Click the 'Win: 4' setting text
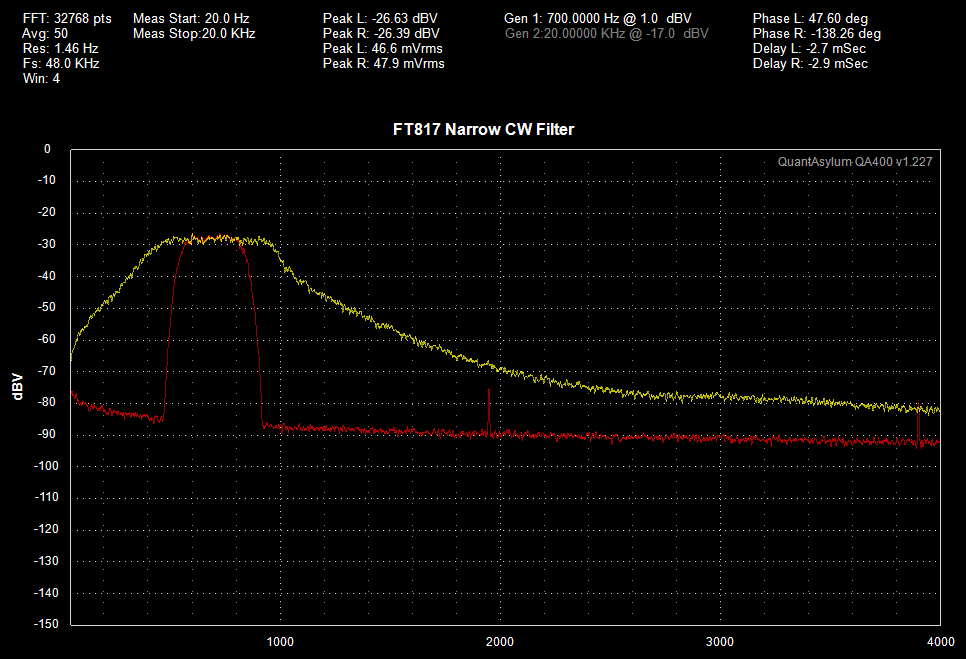Screen dimensions: 966x659 41,78
